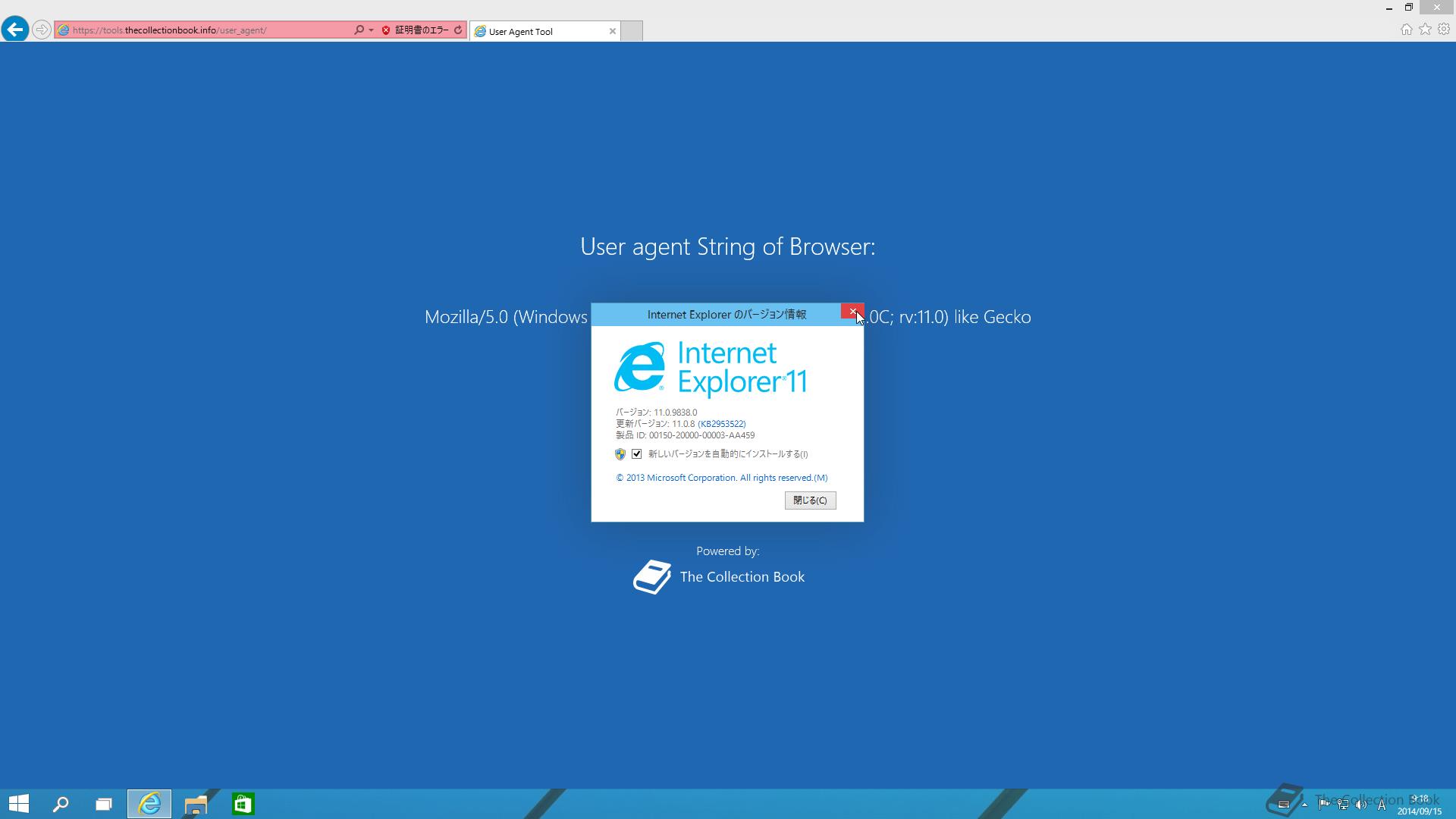Viewport: 1456px width, 819px height.
Task: Click the search magnifier in the address bar
Action: tap(359, 30)
